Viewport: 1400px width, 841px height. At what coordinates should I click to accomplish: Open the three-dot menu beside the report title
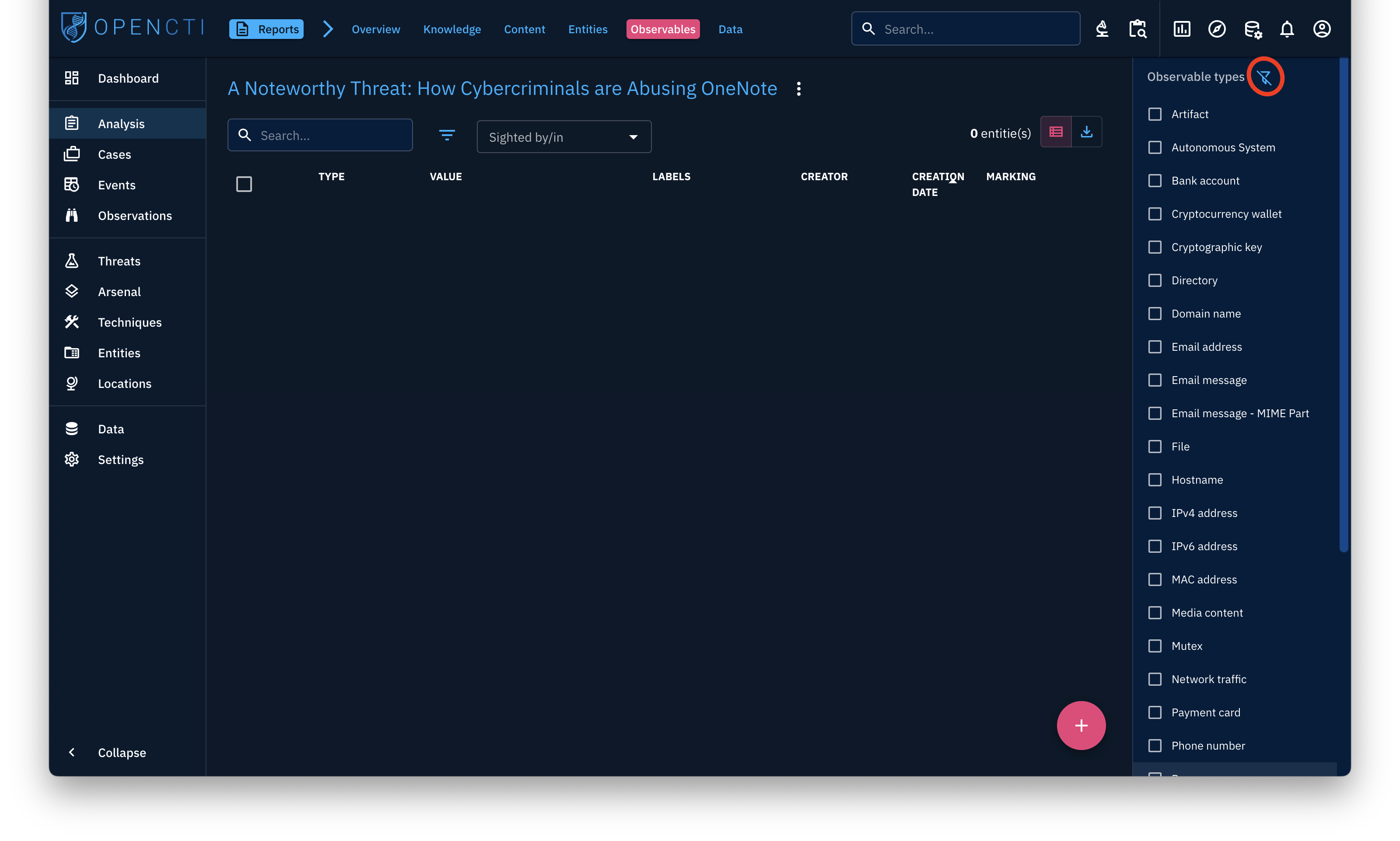point(798,88)
